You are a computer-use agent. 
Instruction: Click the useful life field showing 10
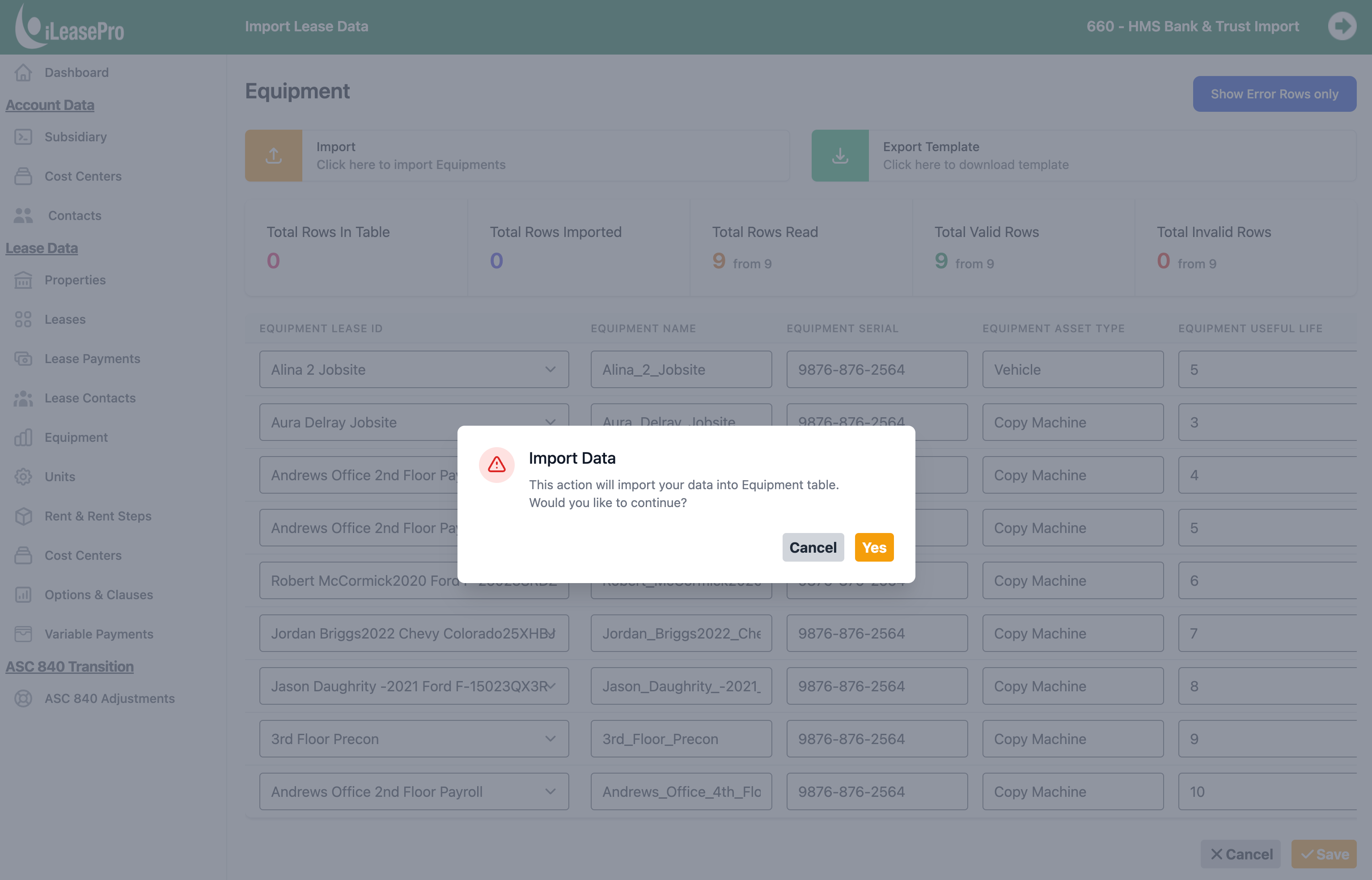click(x=1267, y=791)
